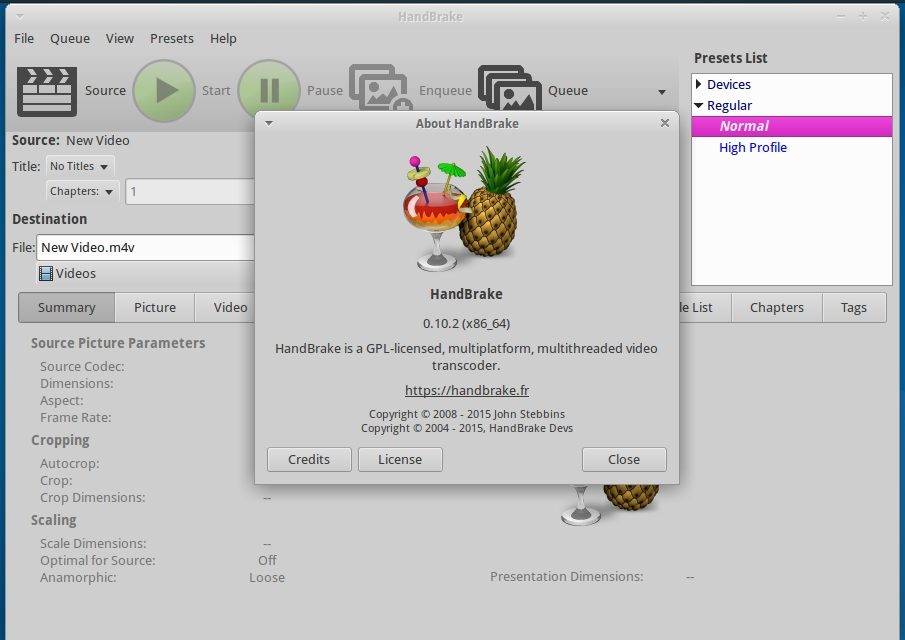Click the Presets List heading
The height and width of the screenshot is (640, 905).
pos(731,58)
